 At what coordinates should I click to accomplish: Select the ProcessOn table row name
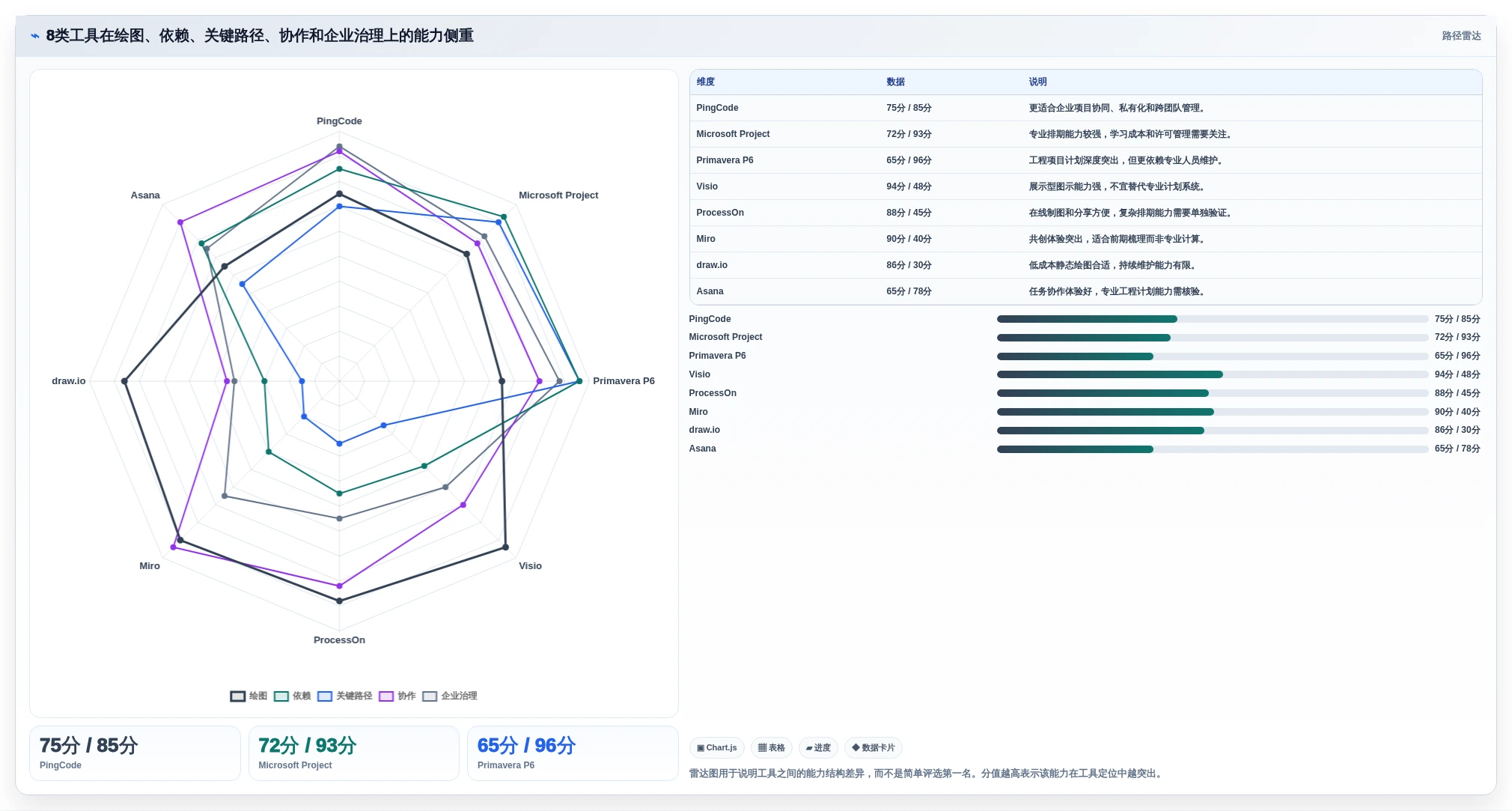720,213
